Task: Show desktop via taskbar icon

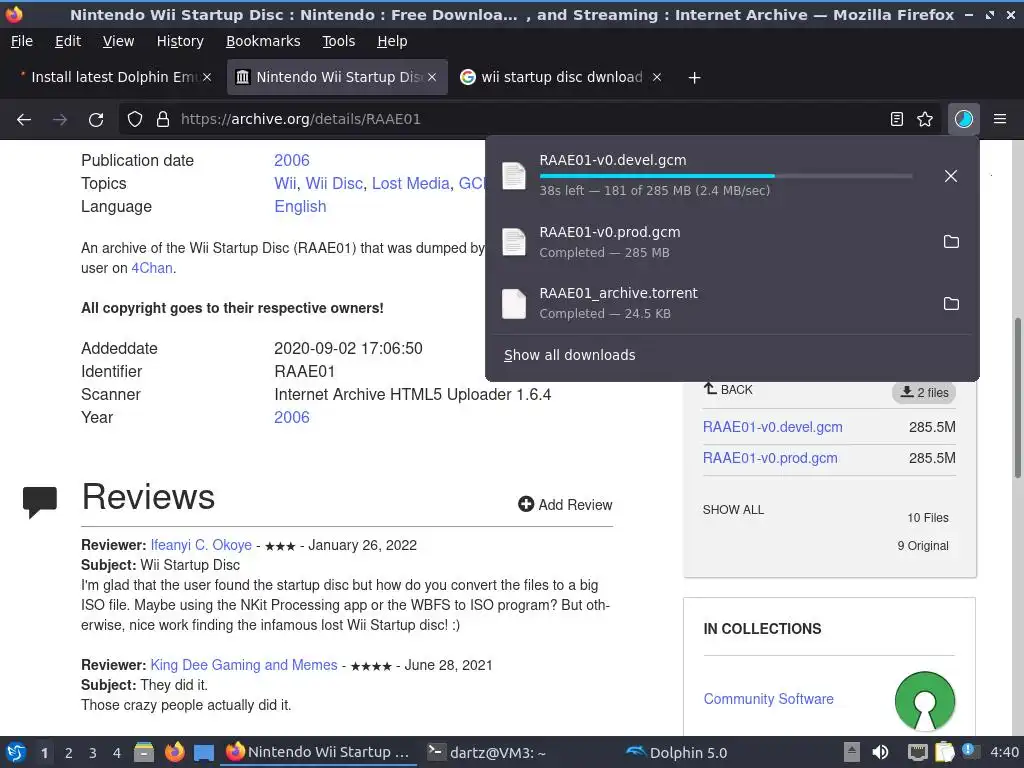Action: 204,752
